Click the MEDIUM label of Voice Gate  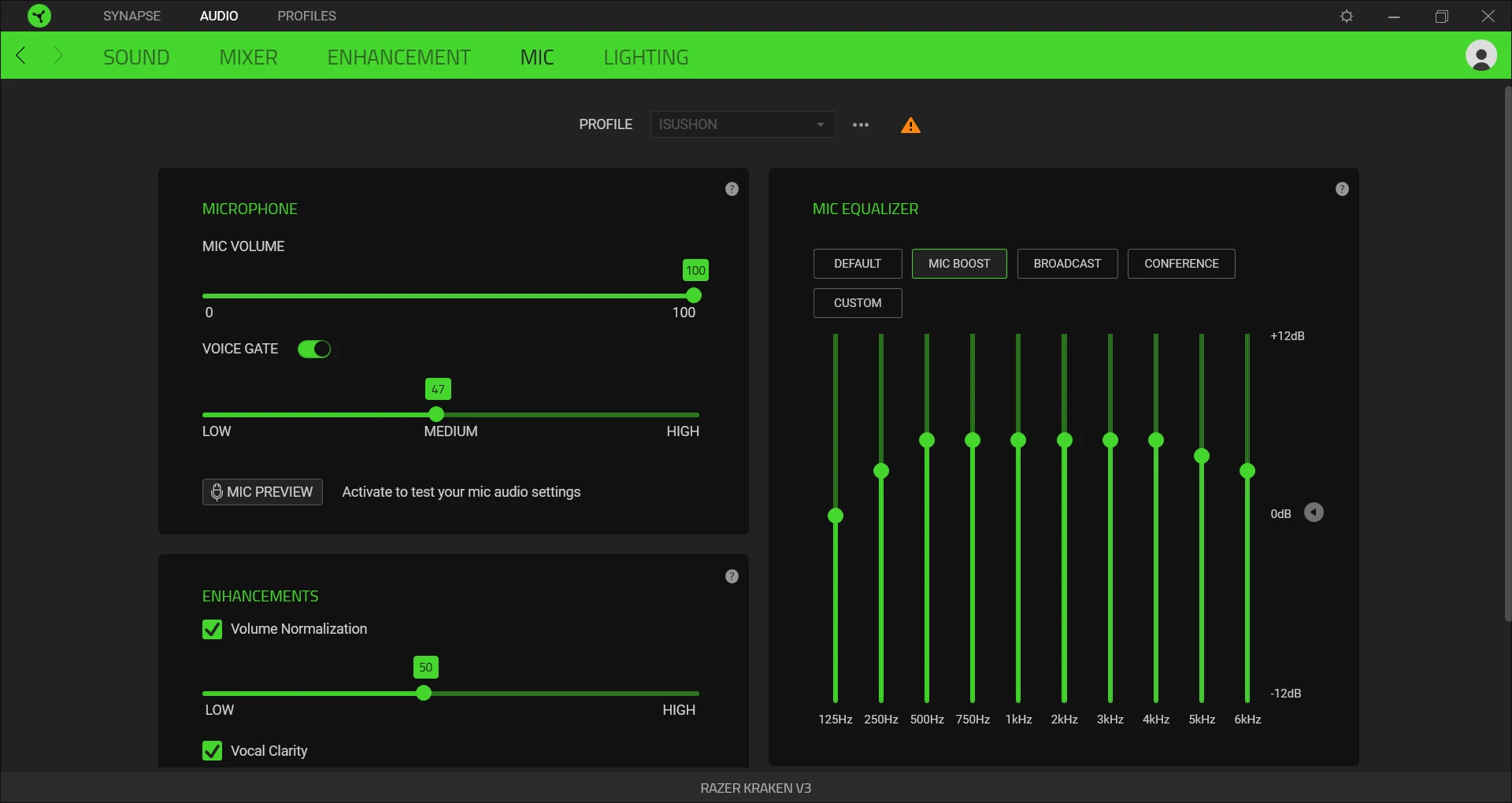pyautogui.click(x=450, y=431)
